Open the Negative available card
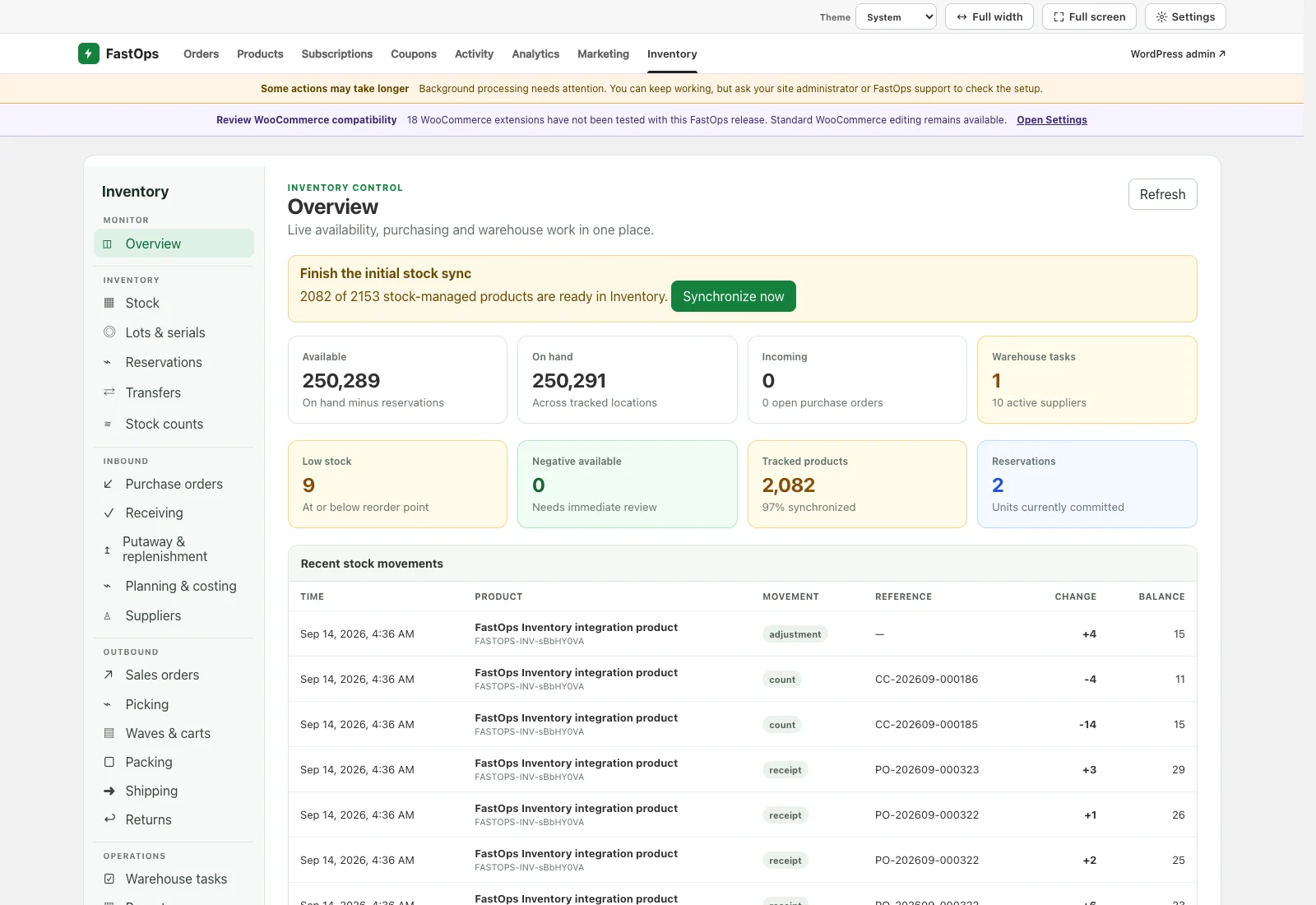The width and height of the screenshot is (1316, 905). point(628,484)
